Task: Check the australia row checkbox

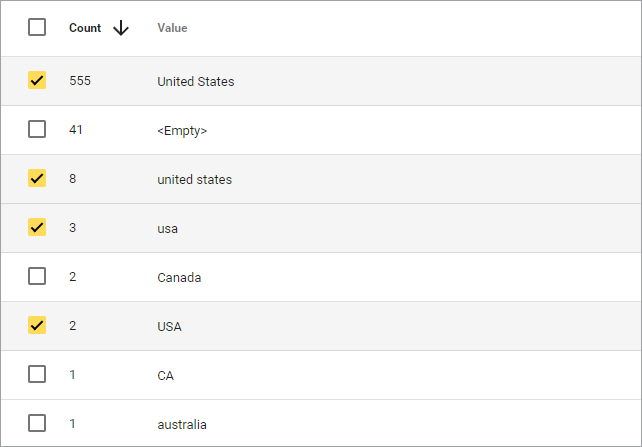Action: point(37,424)
